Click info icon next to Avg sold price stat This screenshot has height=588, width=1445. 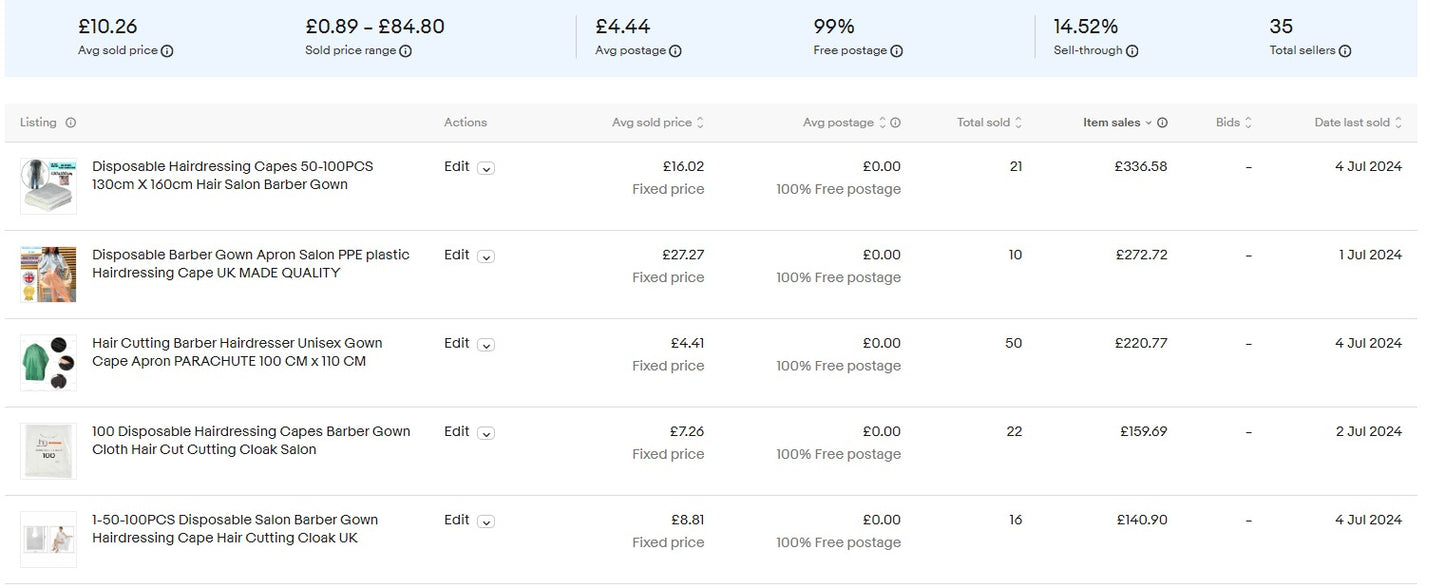[x=167, y=51]
